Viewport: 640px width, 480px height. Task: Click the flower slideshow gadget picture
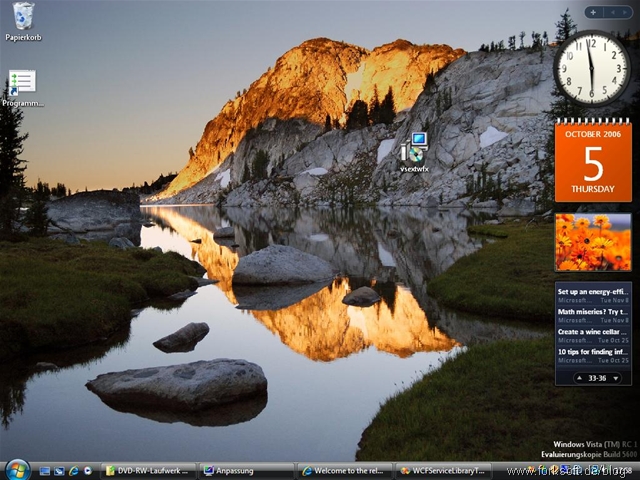pyautogui.click(x=593, y=242)
